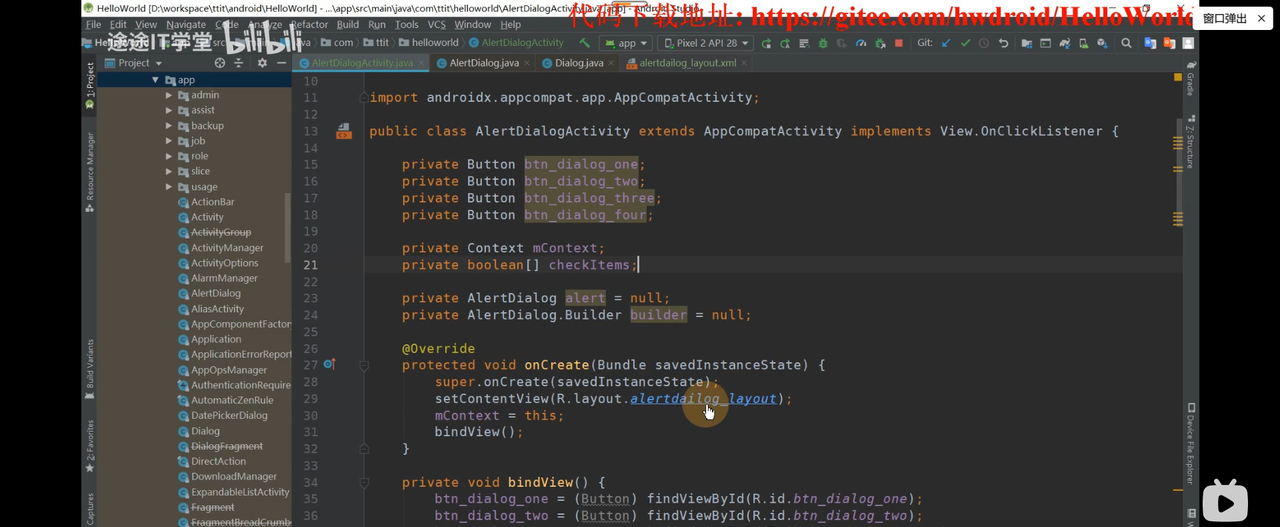Viewport: 1280px width, 527px height.
Task: Open the Refactor menu
Action: click(x=309, y=24)
